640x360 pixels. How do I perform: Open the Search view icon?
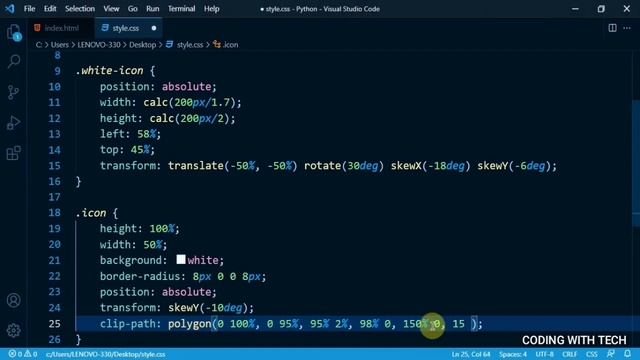(x=13, y=62)
